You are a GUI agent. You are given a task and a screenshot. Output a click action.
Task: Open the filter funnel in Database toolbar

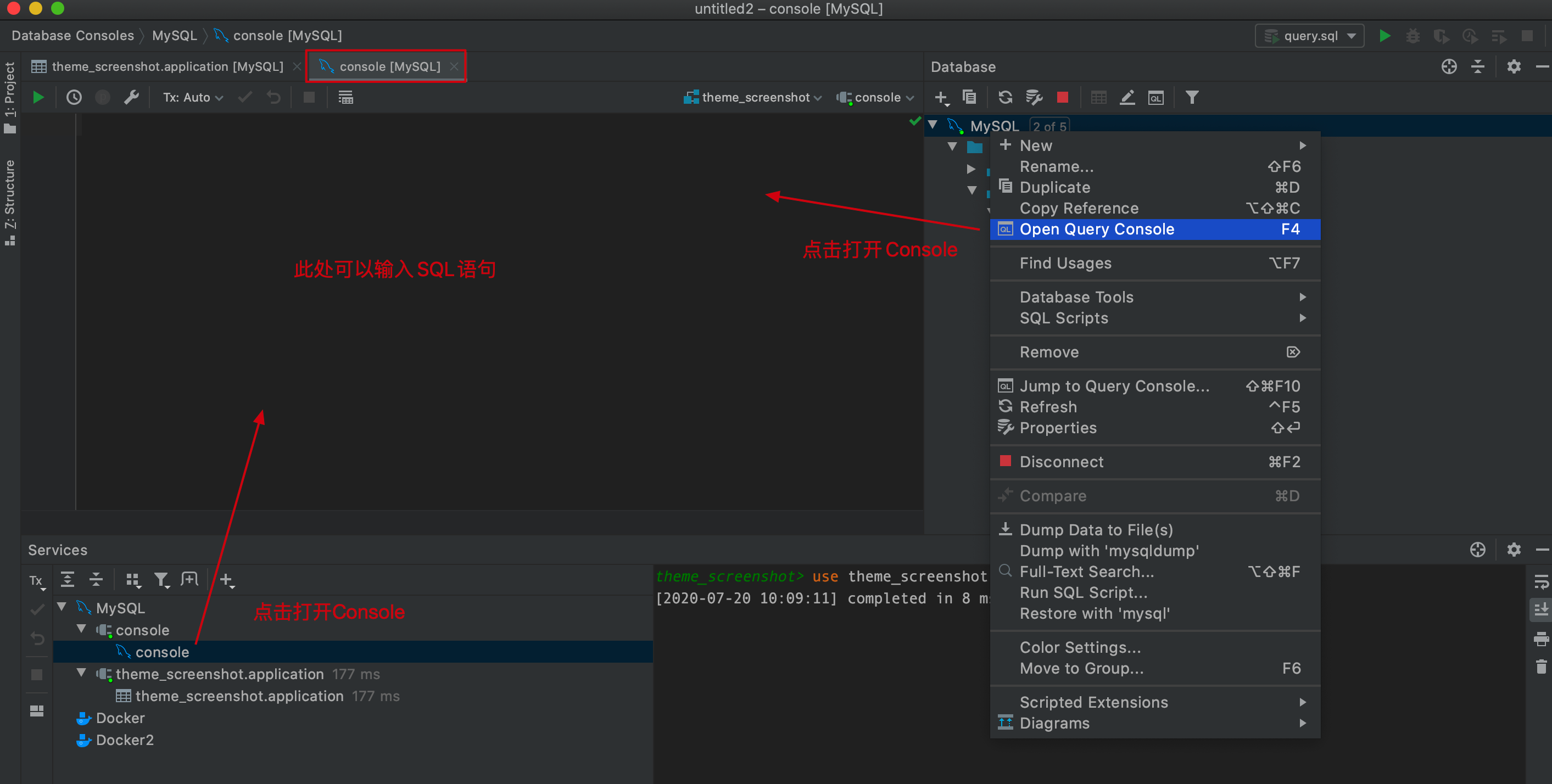(x=1192, y=98)
